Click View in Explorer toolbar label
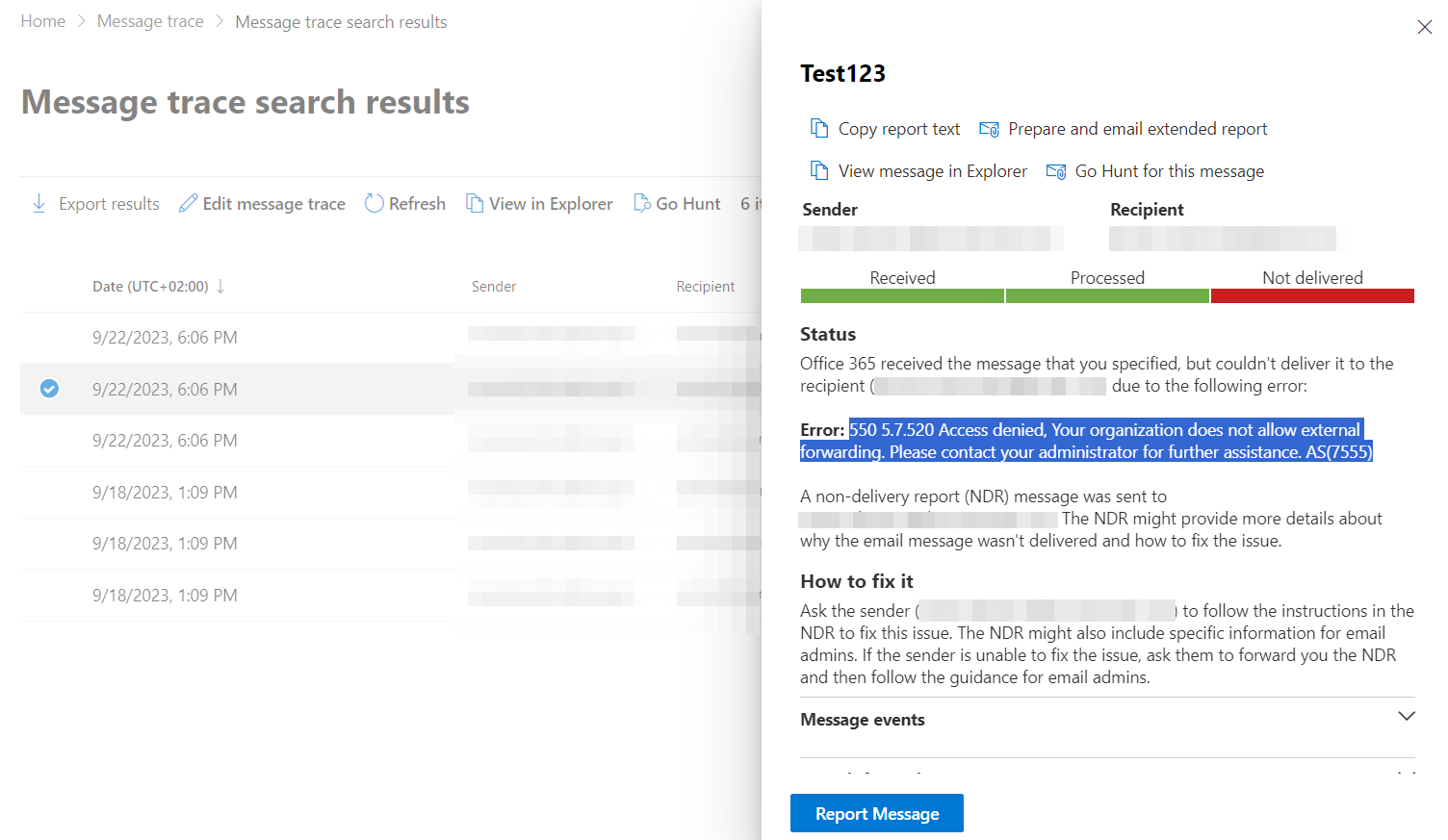The image size is (1448, 840). pyautogui.click(x=551, y=204)
